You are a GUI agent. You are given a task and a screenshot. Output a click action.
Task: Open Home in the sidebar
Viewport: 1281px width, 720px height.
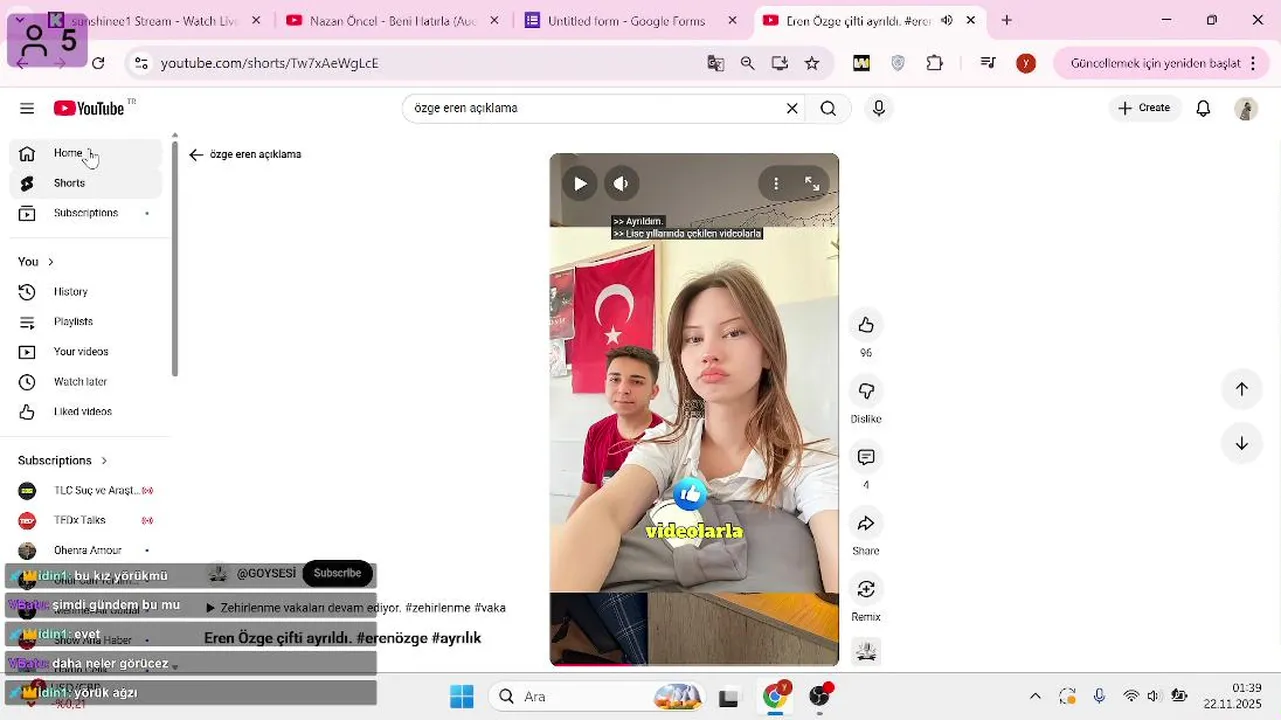tap(86, 153)
